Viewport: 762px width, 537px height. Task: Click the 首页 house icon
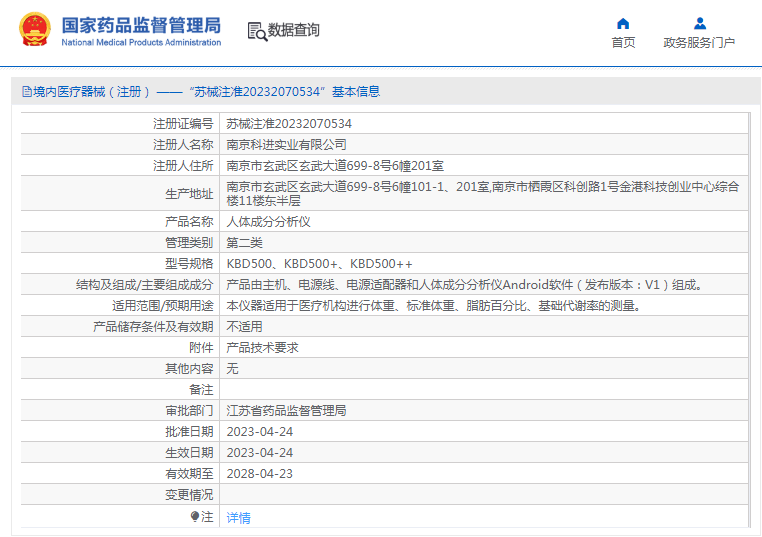(x=623, y=23)
